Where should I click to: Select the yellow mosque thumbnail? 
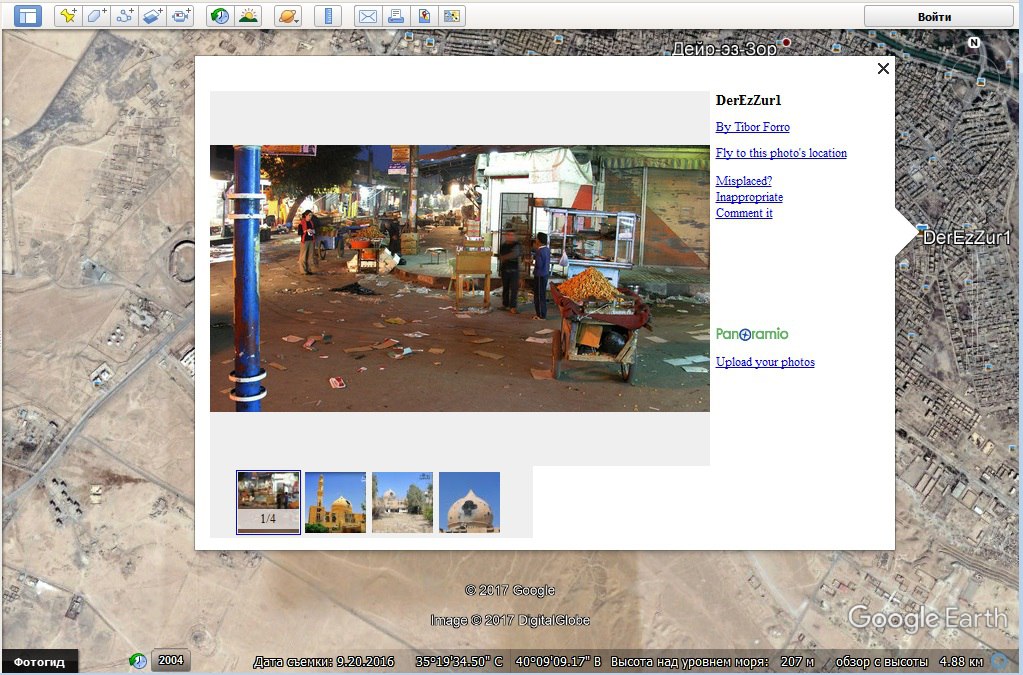click(335, 502)
